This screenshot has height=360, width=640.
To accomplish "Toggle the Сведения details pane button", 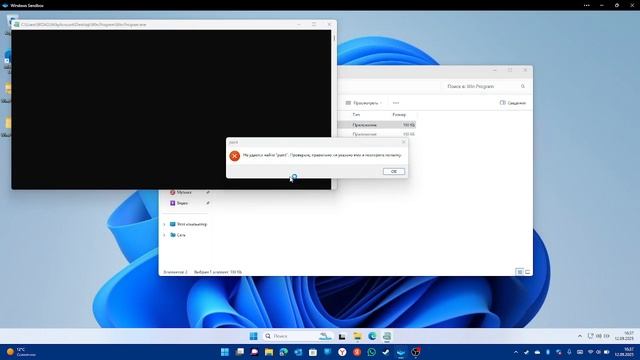I will coord(513,103).
